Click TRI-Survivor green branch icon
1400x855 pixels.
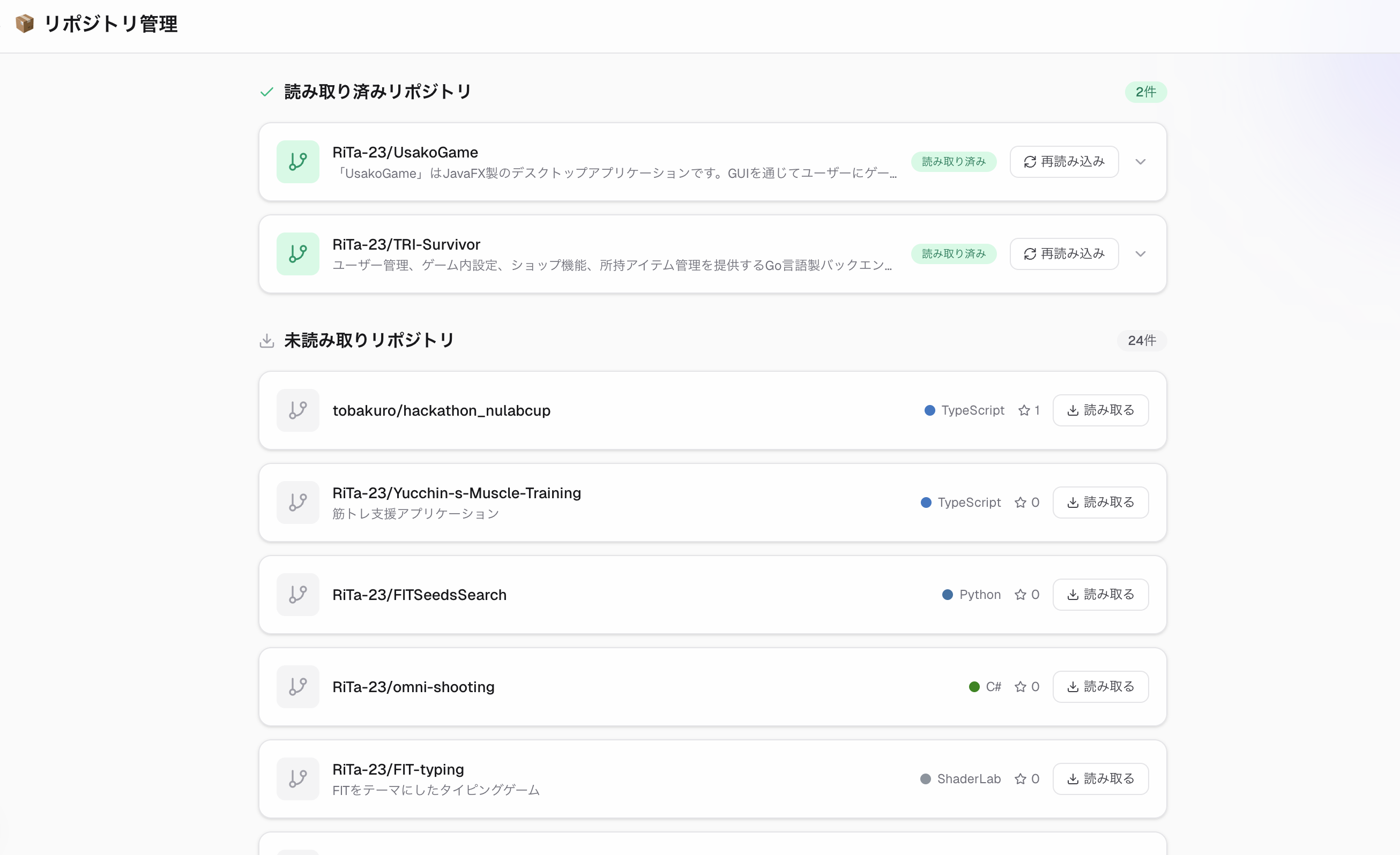click(297, 254)
